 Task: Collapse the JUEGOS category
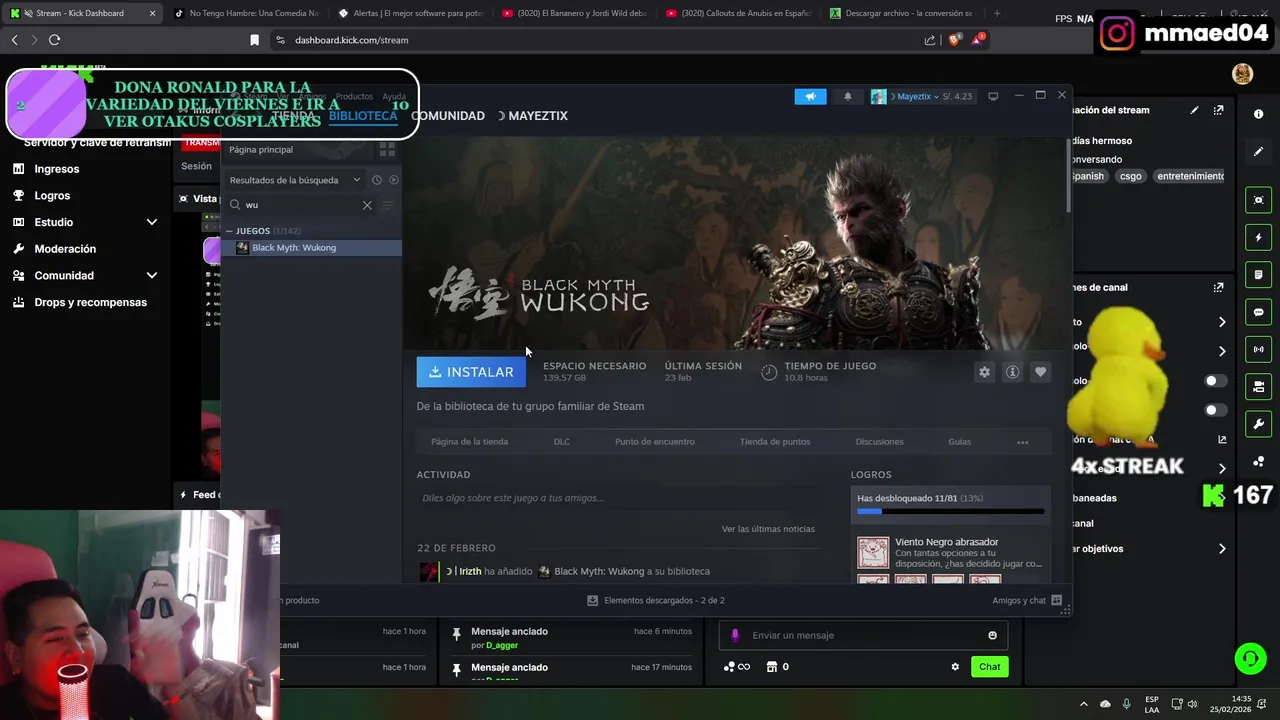pos(230,231)
